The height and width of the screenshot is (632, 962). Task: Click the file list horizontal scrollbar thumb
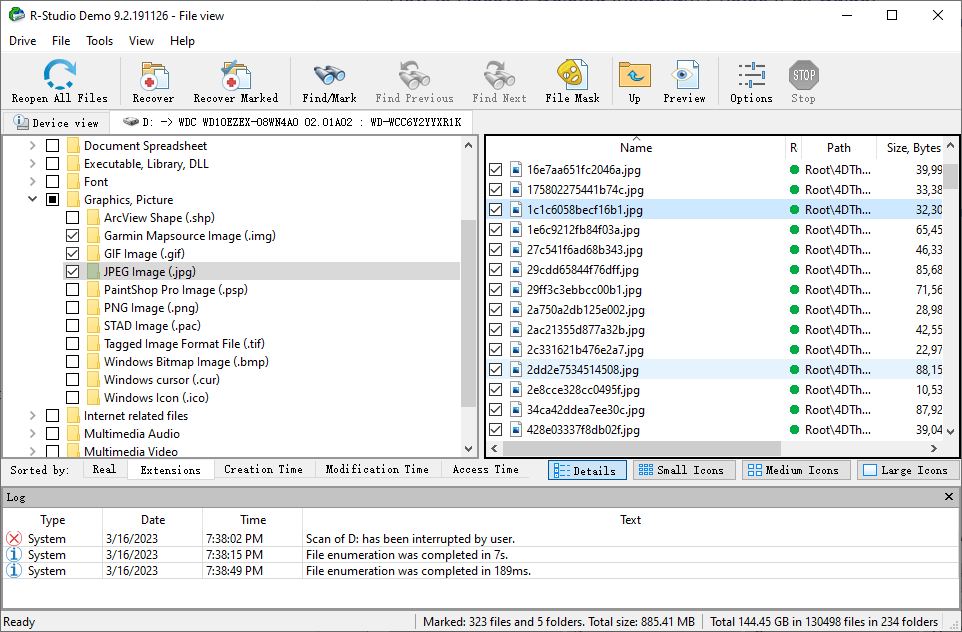click(x=641, y=449)
